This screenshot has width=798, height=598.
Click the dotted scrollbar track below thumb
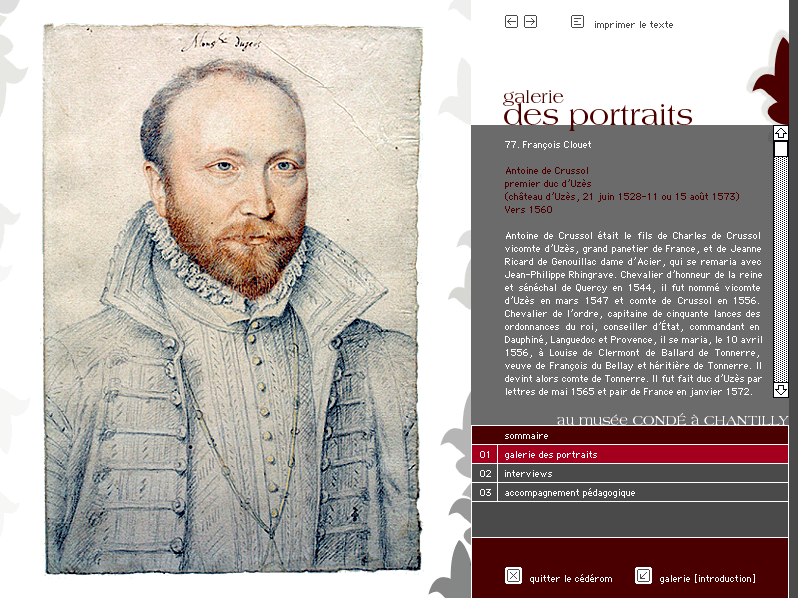click(x=781, y=270)
